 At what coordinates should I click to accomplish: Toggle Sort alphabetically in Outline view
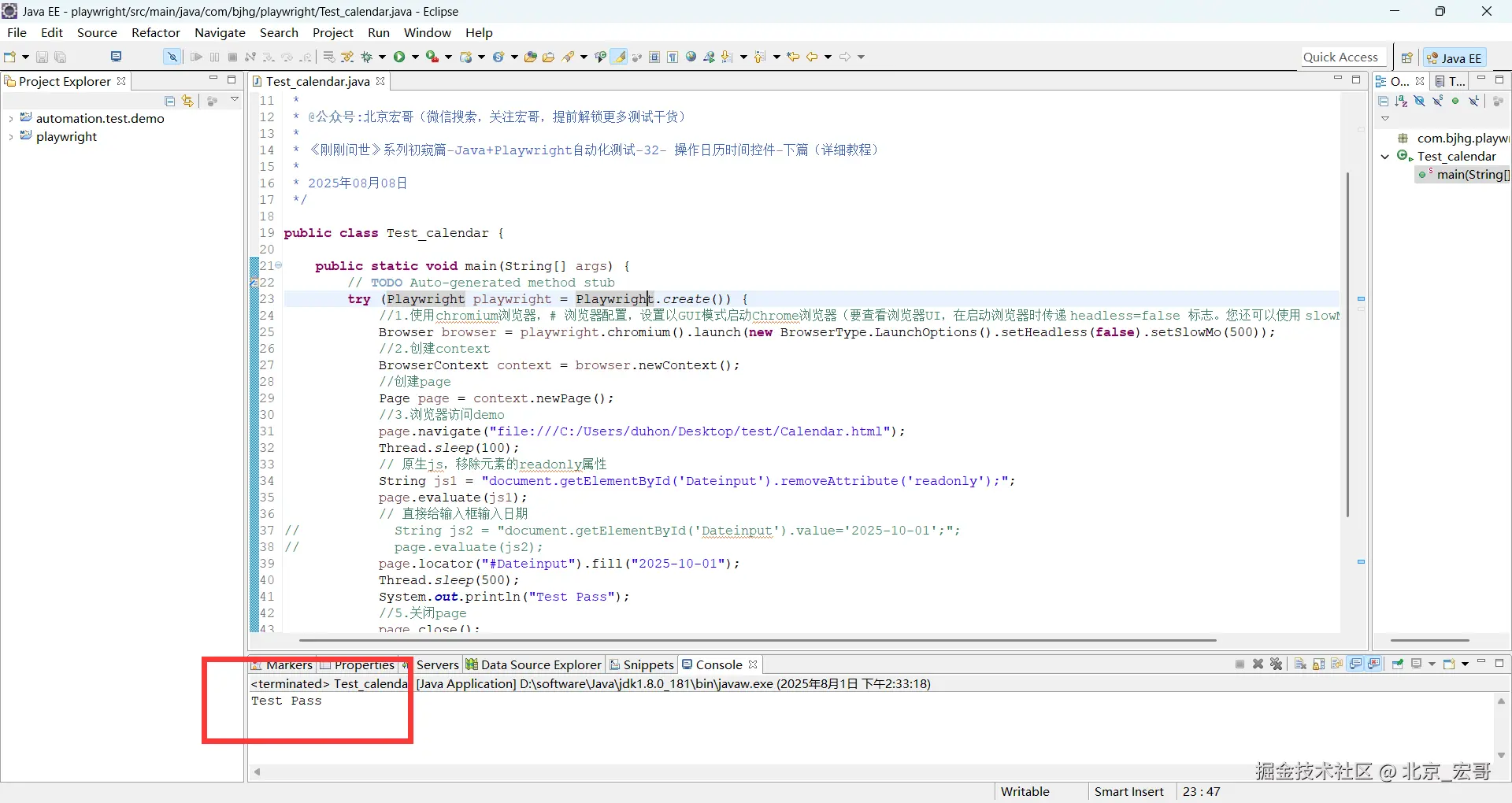pyautogui.click(x=1401, y=101)
